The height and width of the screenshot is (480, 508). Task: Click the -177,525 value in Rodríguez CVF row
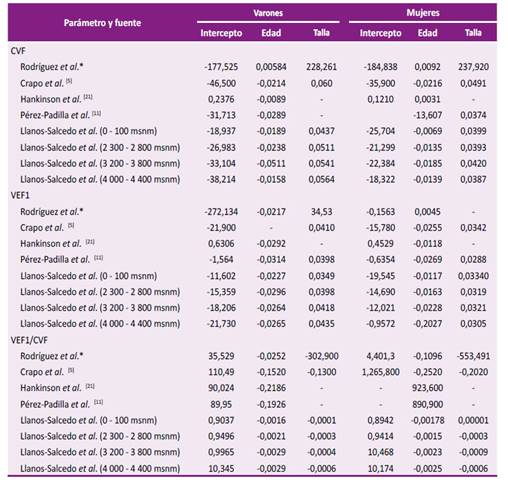221,67
